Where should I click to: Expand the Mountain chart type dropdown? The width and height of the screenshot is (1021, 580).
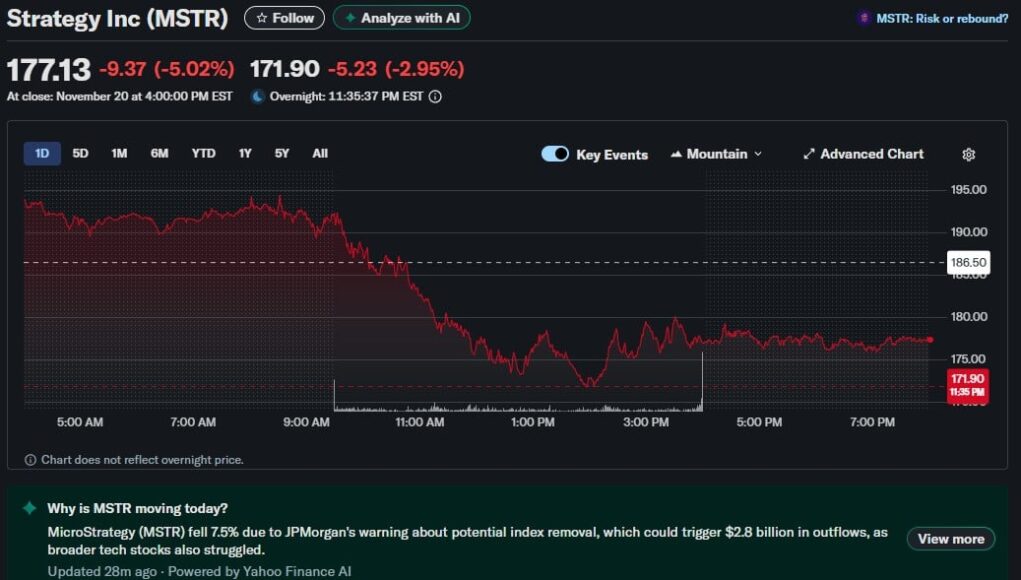tap(716, 154)
